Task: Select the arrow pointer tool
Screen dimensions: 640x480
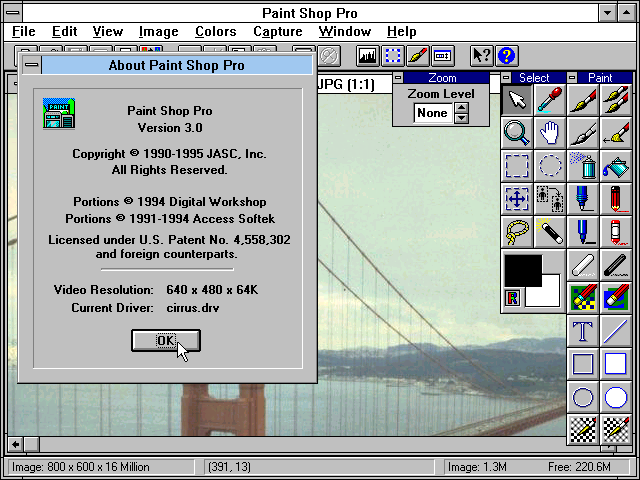Action: point(517,100)
